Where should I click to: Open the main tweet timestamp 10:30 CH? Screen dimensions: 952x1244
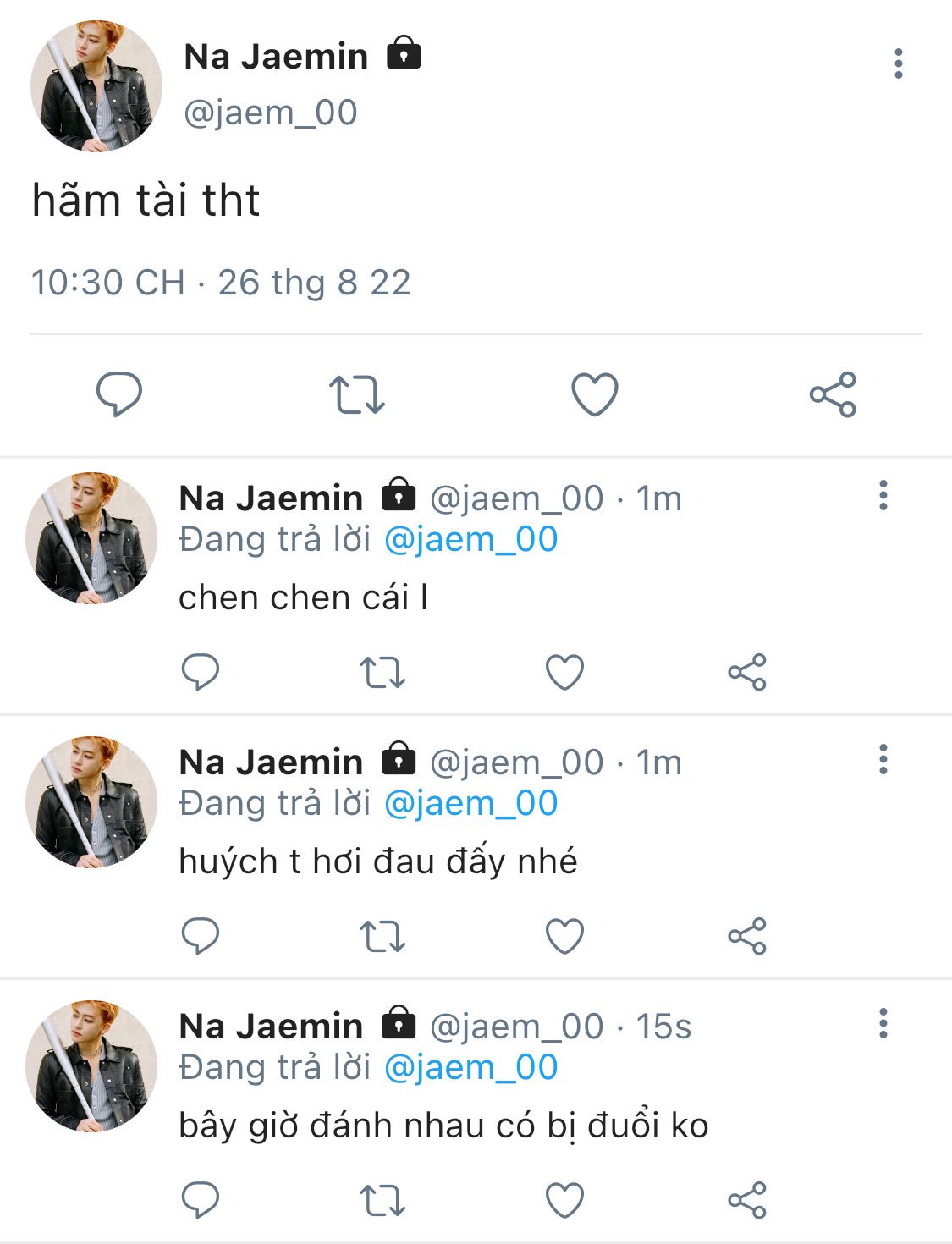[107, 283]
